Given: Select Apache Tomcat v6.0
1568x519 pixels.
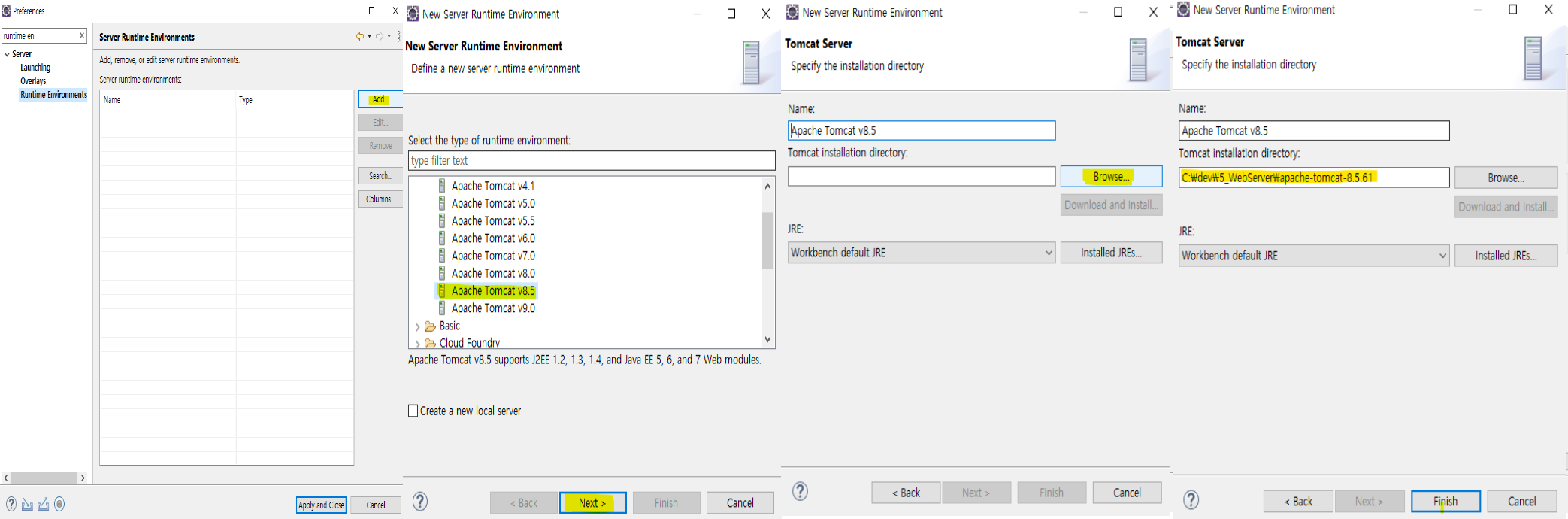Looking at the screenshot, I should tap(493, 238).
